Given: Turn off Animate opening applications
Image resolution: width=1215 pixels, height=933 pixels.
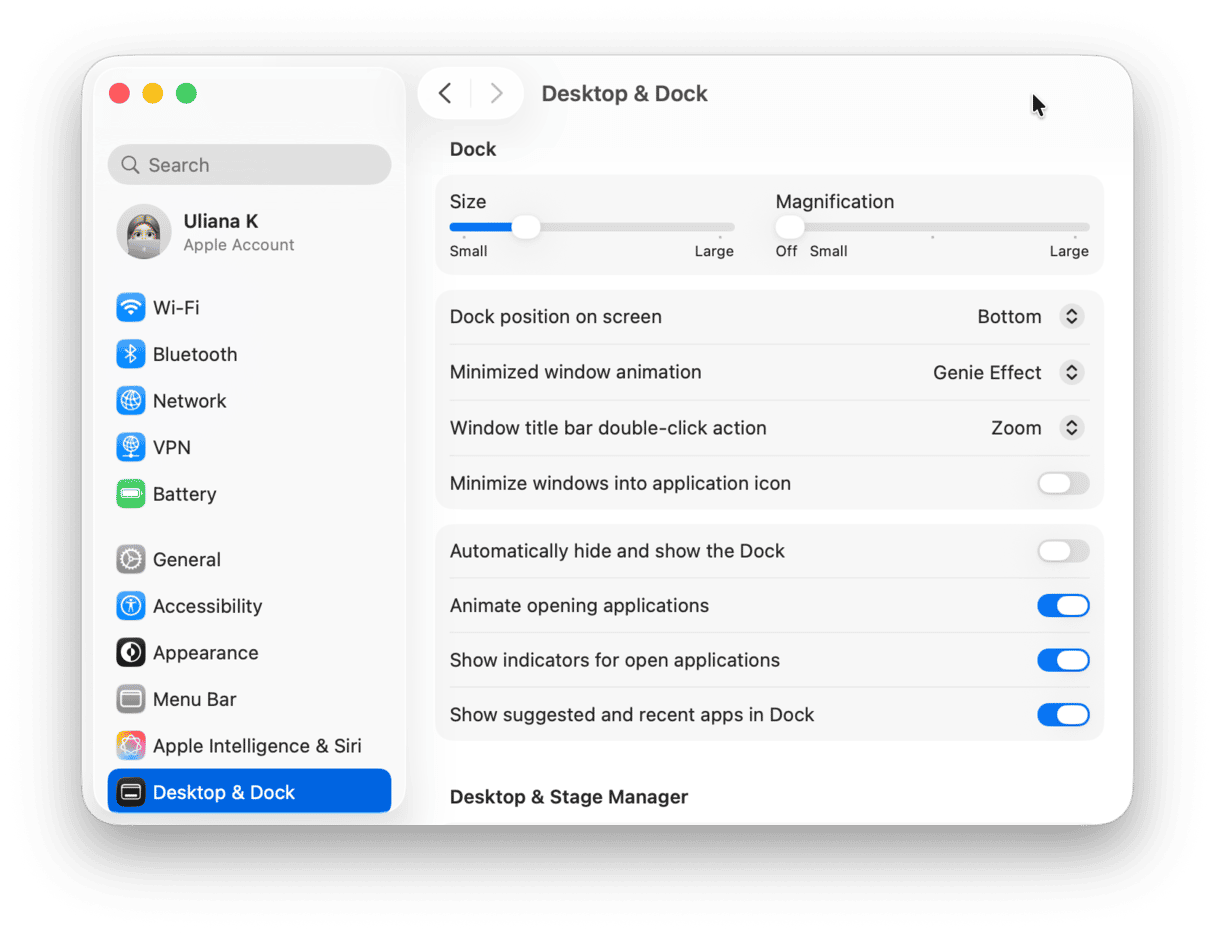Looking at the screenshot, I should [x=1063, y=606].
